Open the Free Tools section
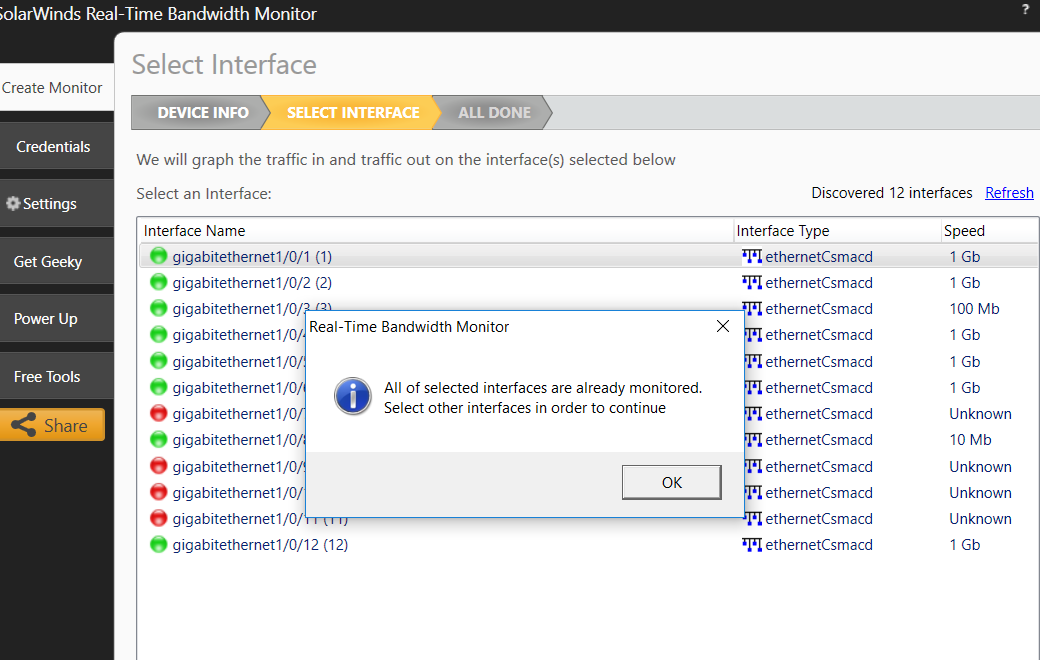Screen dimensions: 1040x660 (x=47, y=377)
